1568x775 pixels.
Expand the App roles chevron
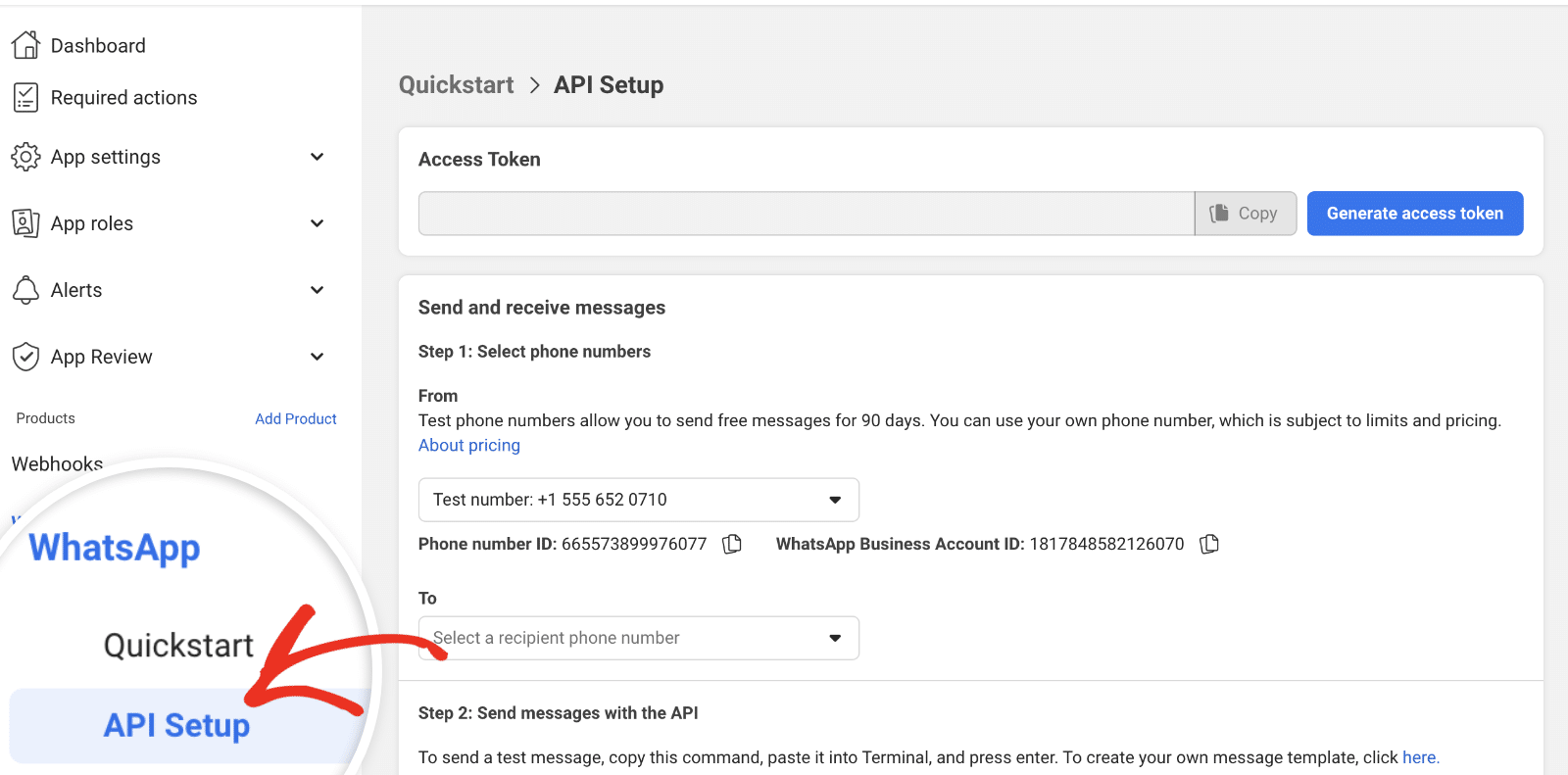click(x=317, y=223)
